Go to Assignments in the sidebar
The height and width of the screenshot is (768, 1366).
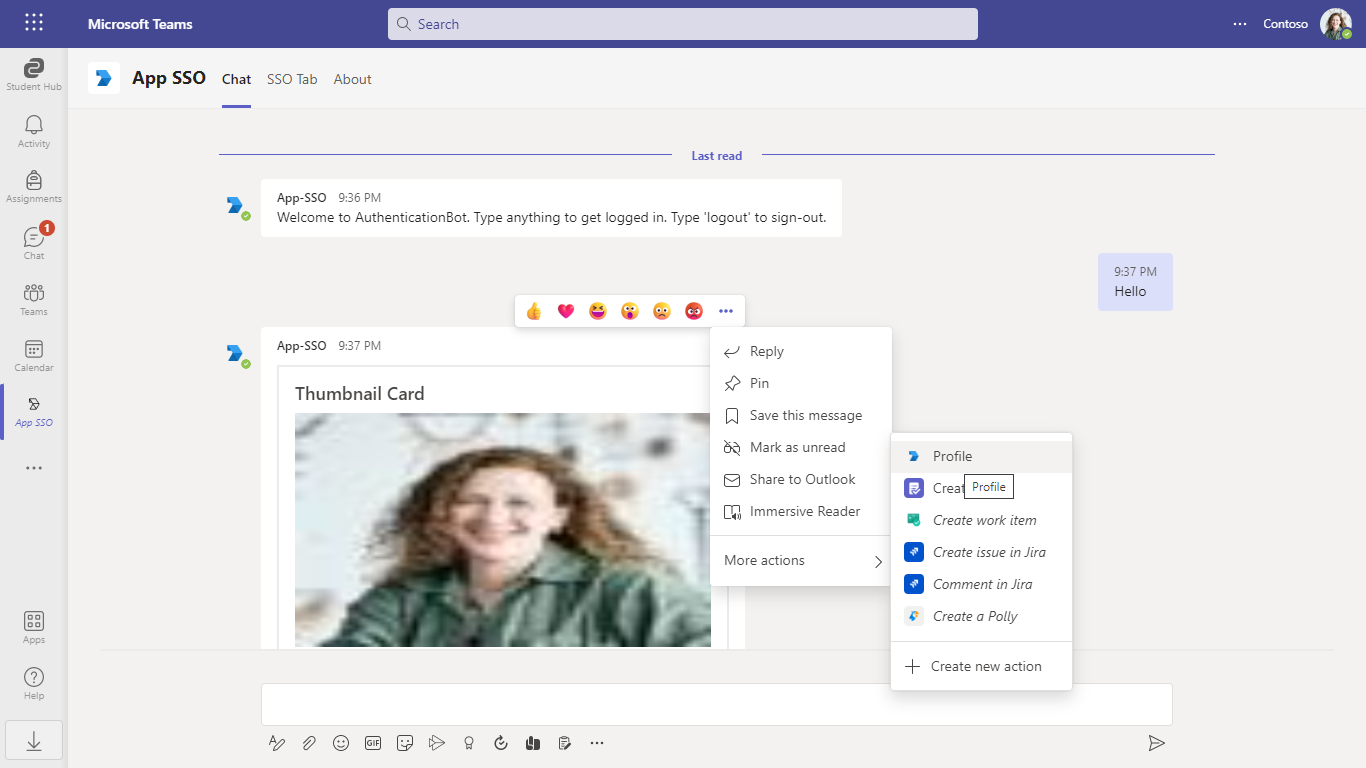tap(34, 187)
